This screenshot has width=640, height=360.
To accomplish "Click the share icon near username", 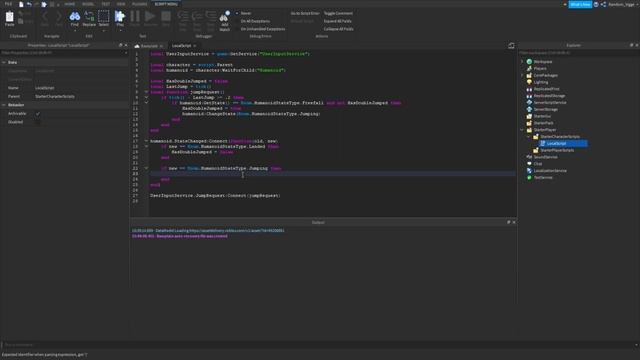I will (603, 4).
